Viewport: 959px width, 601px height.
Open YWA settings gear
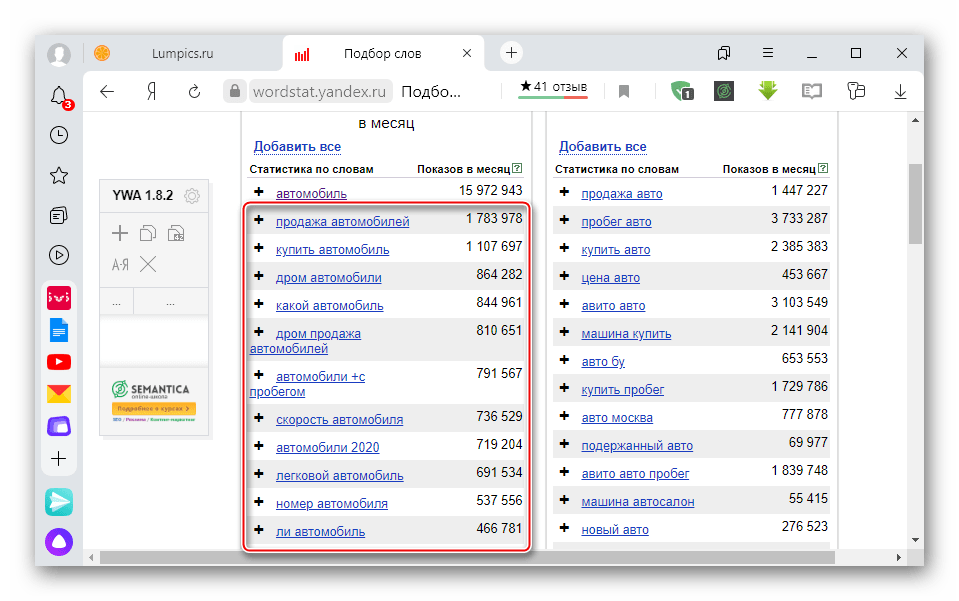pos(192,196)
